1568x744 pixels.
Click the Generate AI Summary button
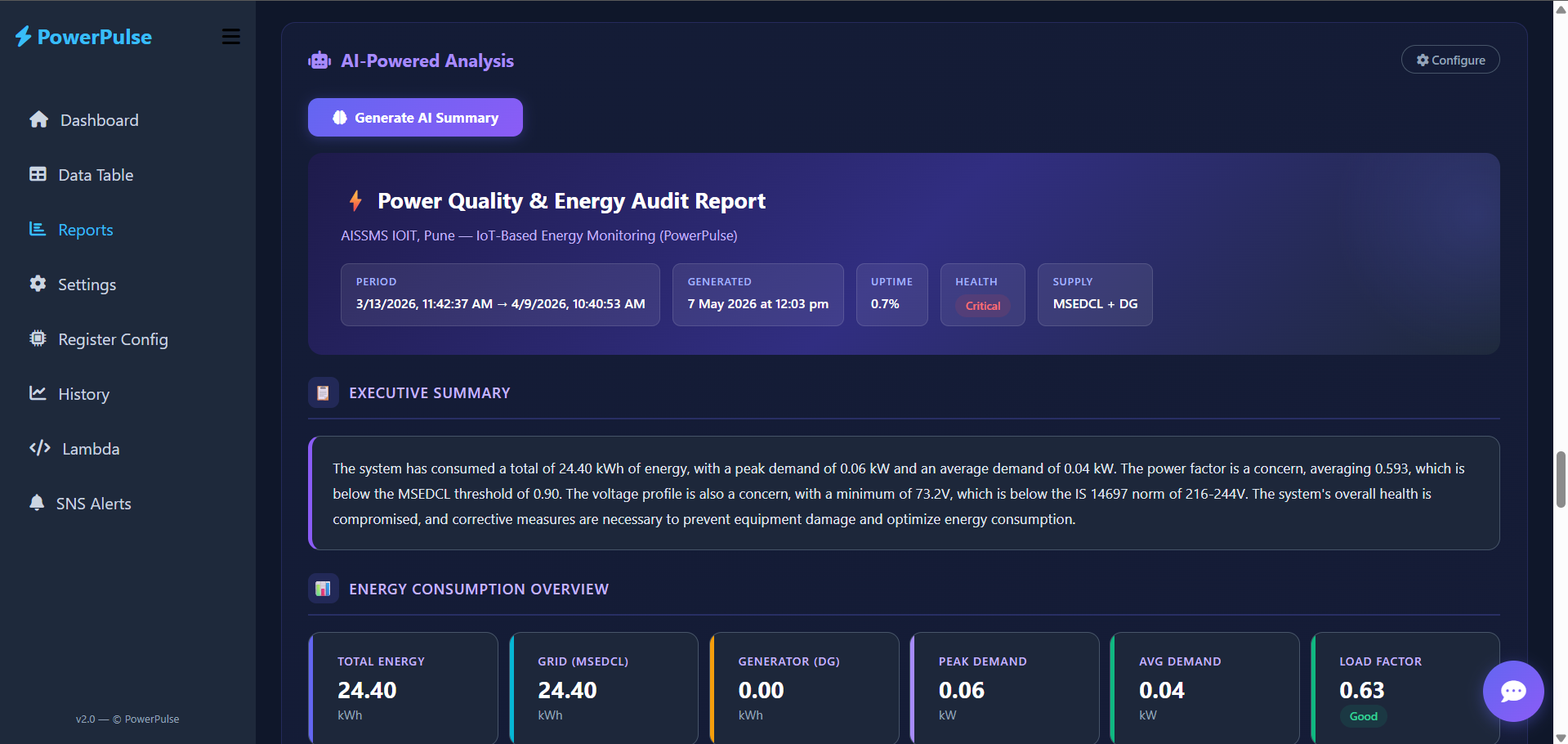click(x=415, y=118)
